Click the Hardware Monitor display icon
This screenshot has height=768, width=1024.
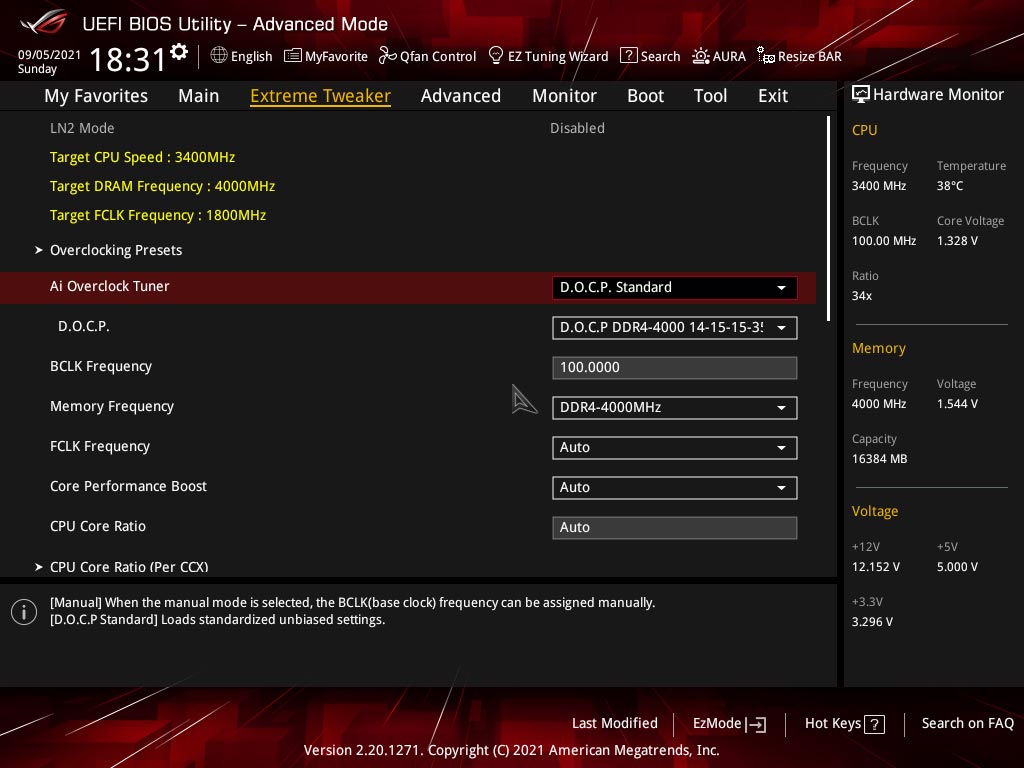click(x=861, y=94)
